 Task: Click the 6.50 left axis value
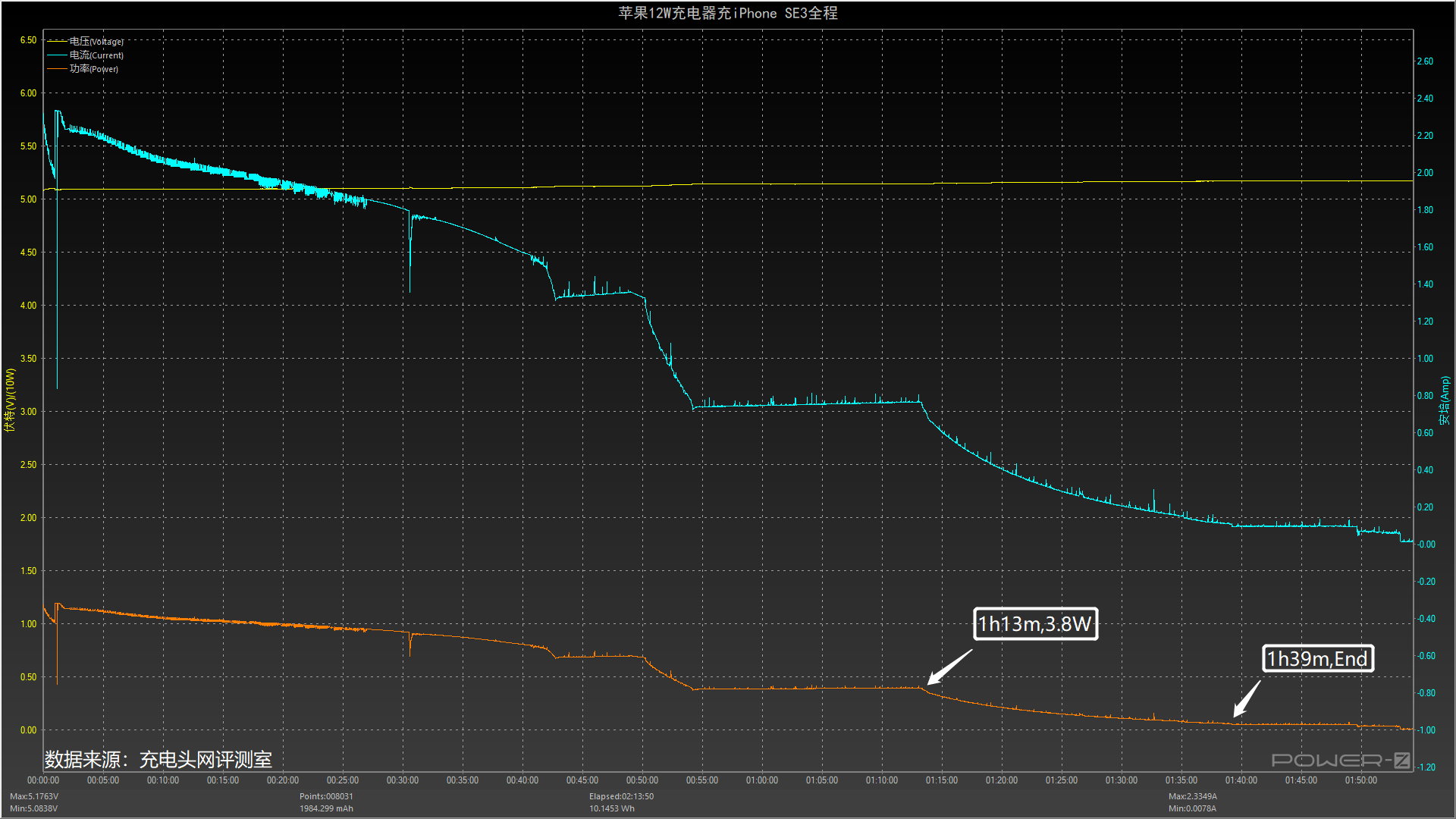click(x=28, y=40)
